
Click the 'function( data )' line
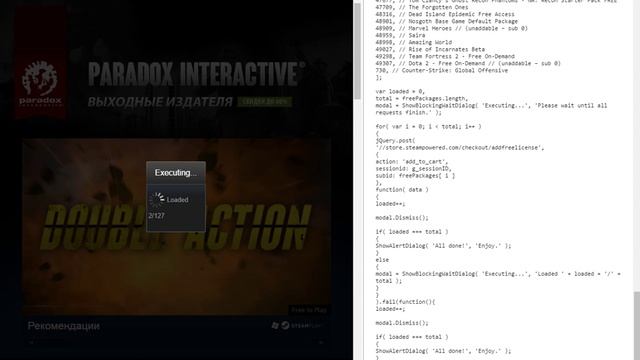pyautogui.click(x=402, y=189)
